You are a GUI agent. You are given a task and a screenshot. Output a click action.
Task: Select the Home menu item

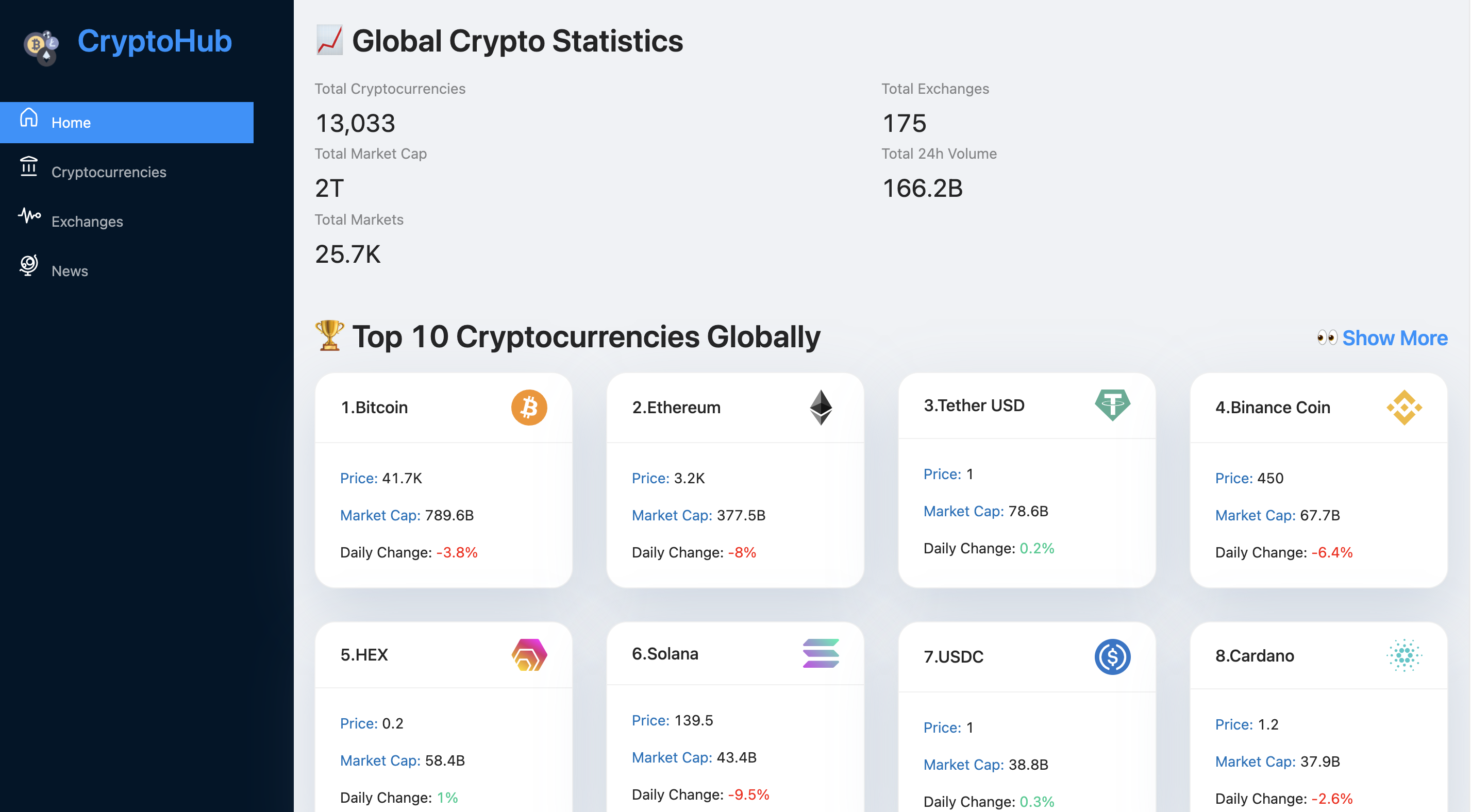[71, 123]
